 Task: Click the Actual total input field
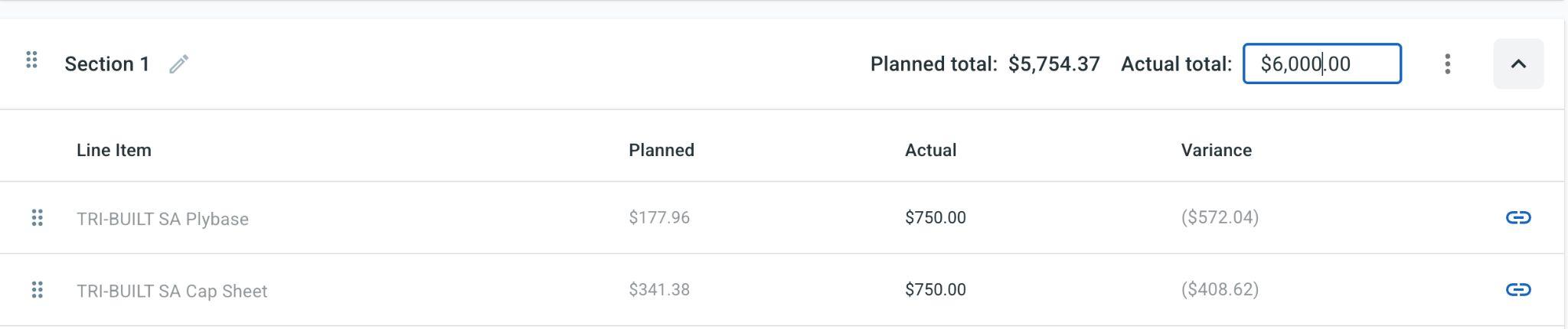tap(1321, 64)
